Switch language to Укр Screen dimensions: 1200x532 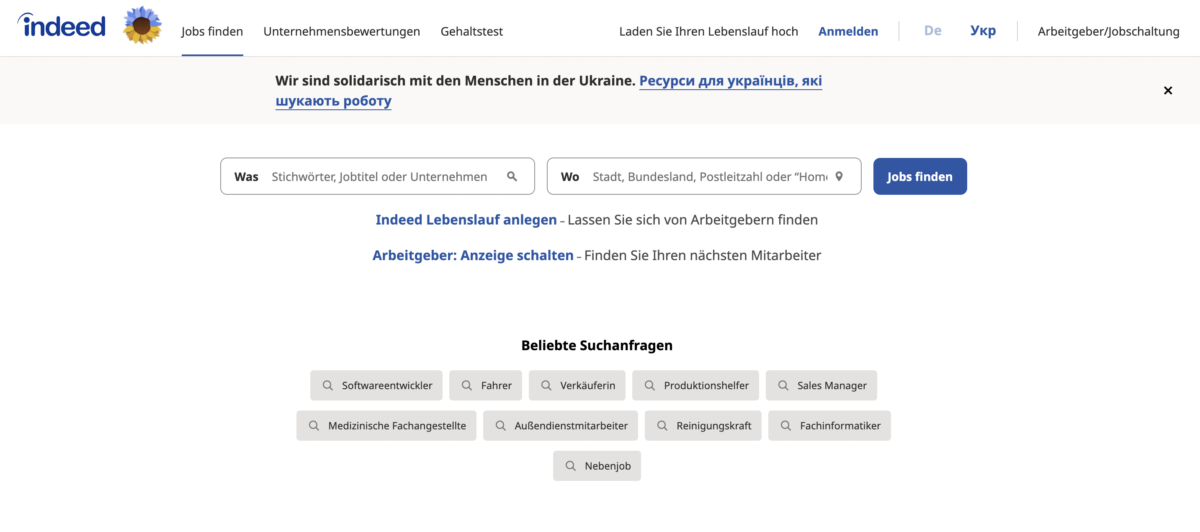coord(982,31)
